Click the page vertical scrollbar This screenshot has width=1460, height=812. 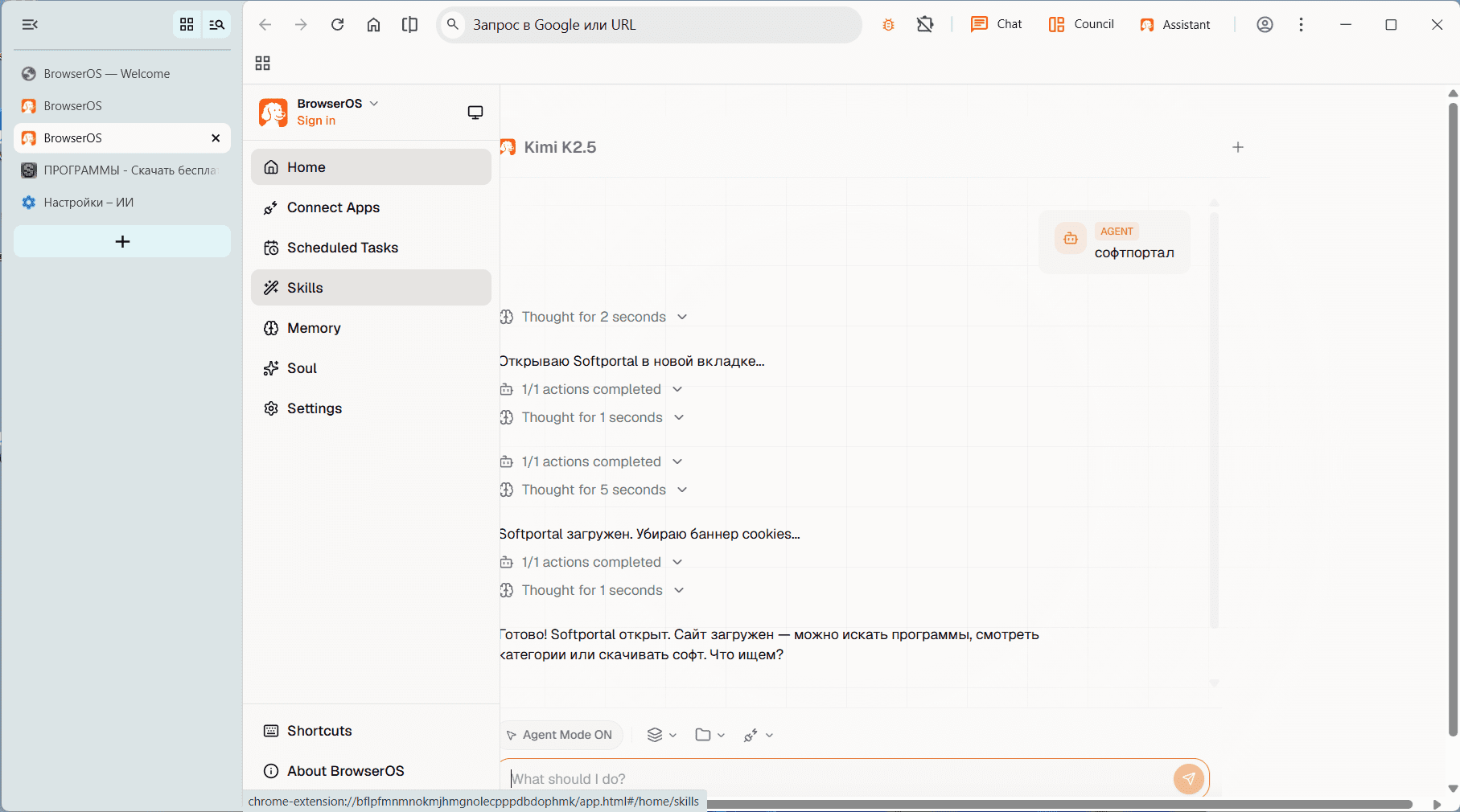(1453, 418)
